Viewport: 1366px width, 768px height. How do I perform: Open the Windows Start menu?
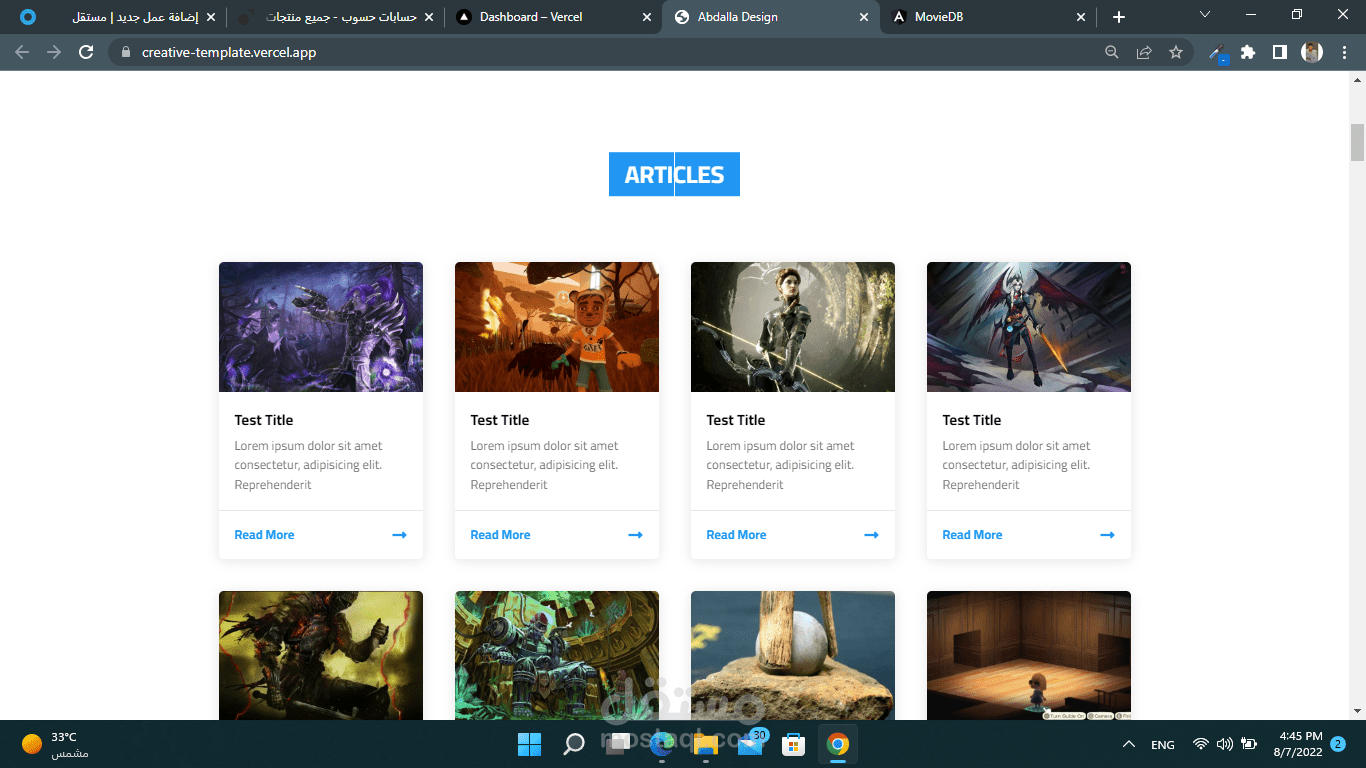tap(529, 744)
